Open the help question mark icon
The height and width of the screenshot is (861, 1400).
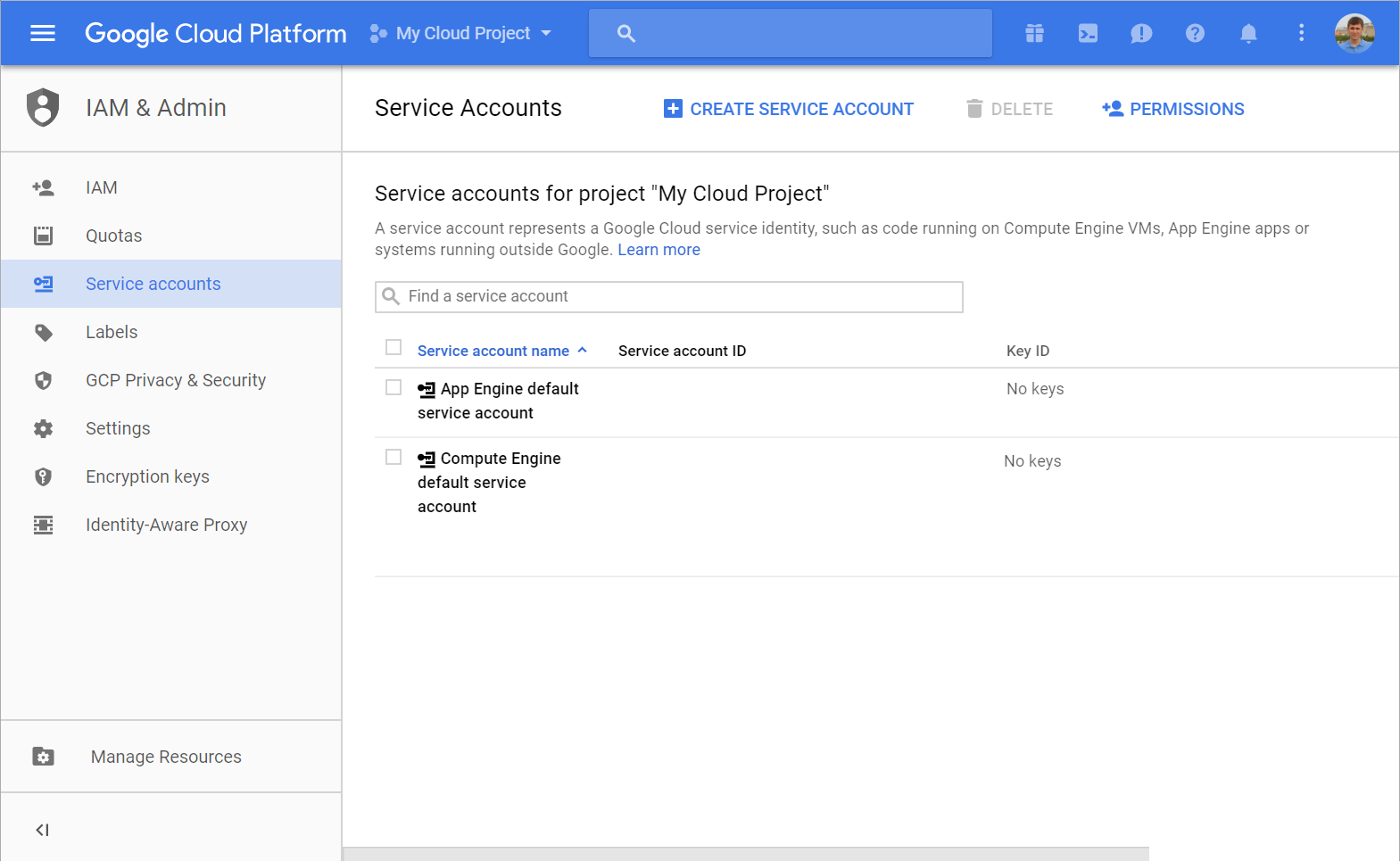(1195, 33)
